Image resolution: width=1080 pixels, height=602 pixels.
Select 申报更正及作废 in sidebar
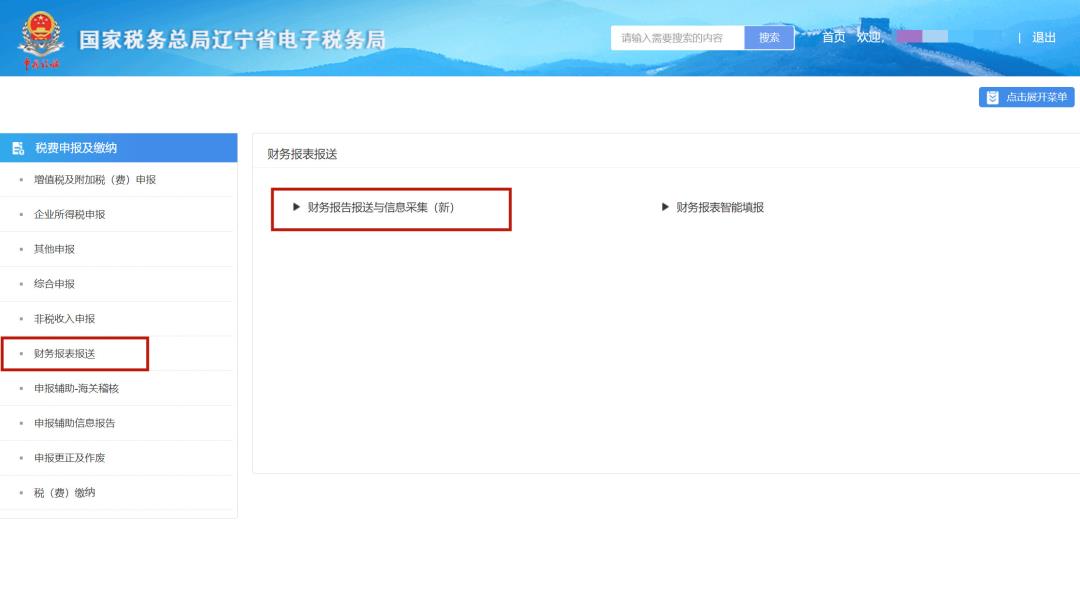click(x=69, y=458)
